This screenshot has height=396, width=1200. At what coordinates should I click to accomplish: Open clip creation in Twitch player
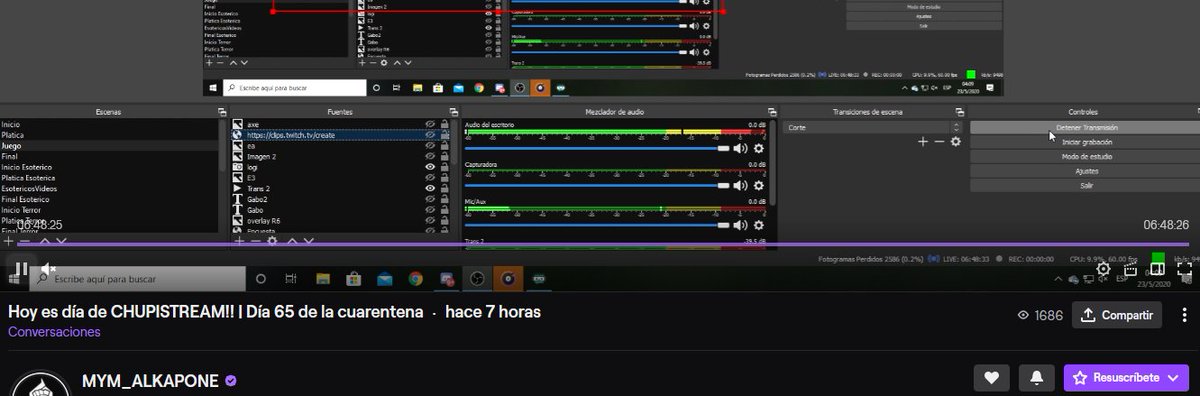[1131, 269]
